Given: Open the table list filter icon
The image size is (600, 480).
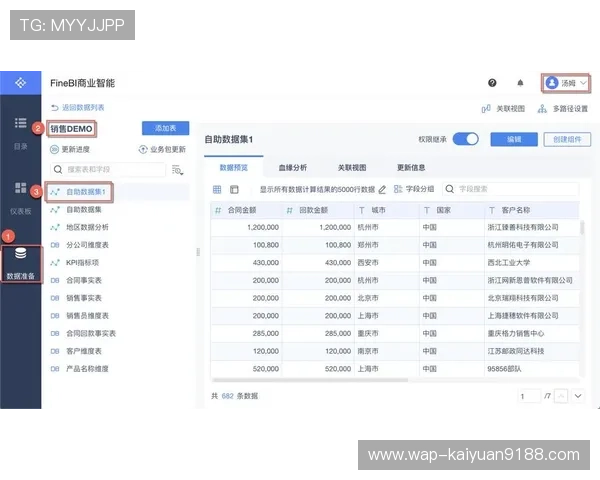Looking at the screenshot, I should (178, 170).
